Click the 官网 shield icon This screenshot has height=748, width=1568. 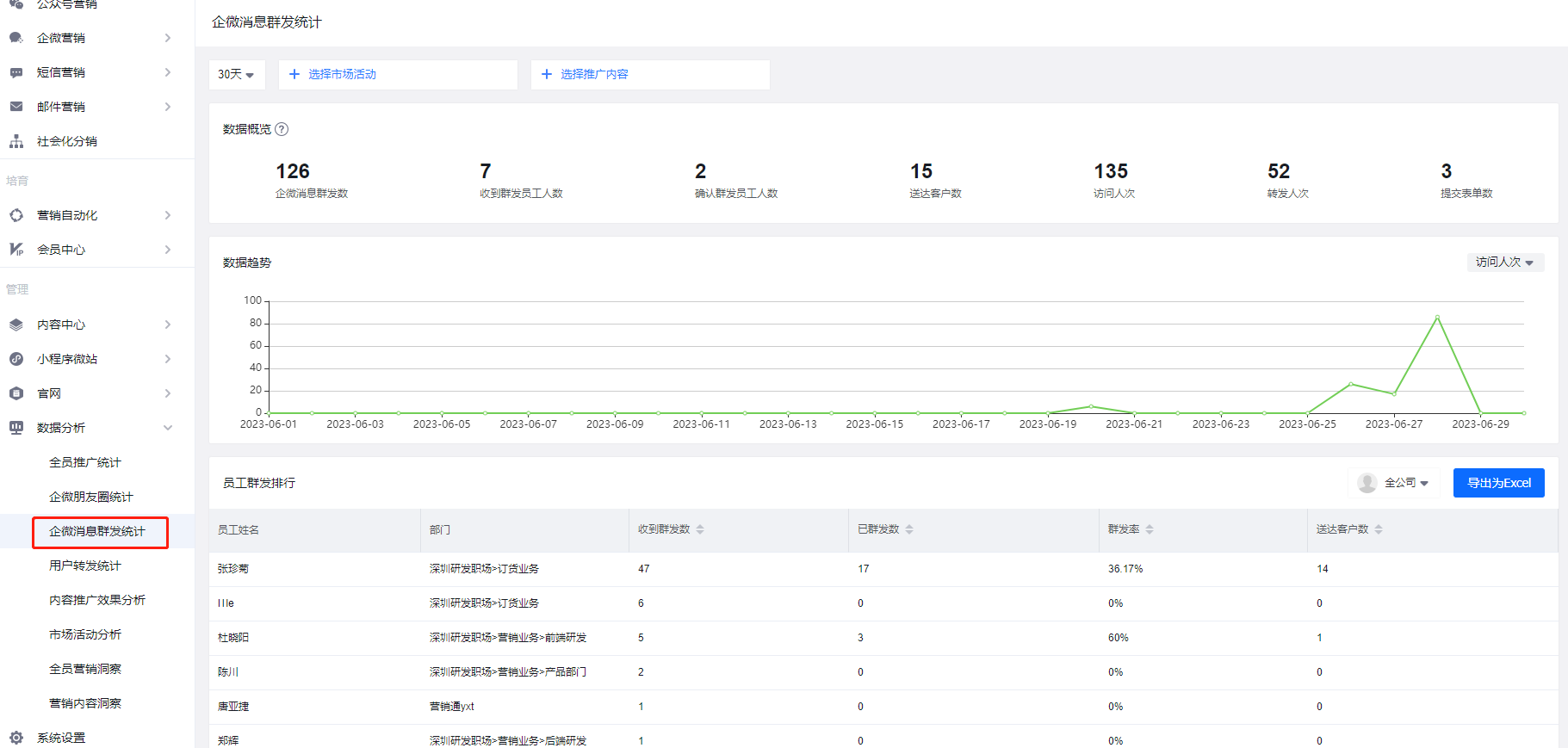tap(16, 393)
